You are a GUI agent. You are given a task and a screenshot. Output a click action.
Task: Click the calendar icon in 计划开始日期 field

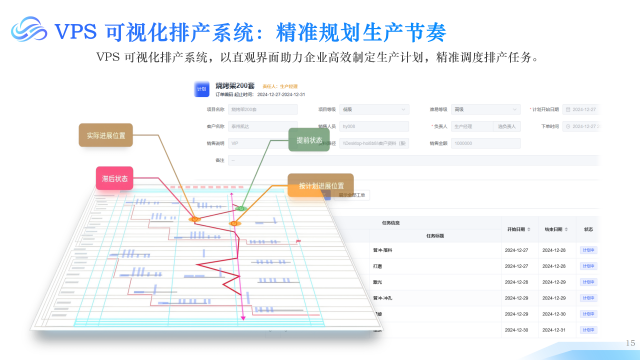pyautogui.click(x=568, y=109)
